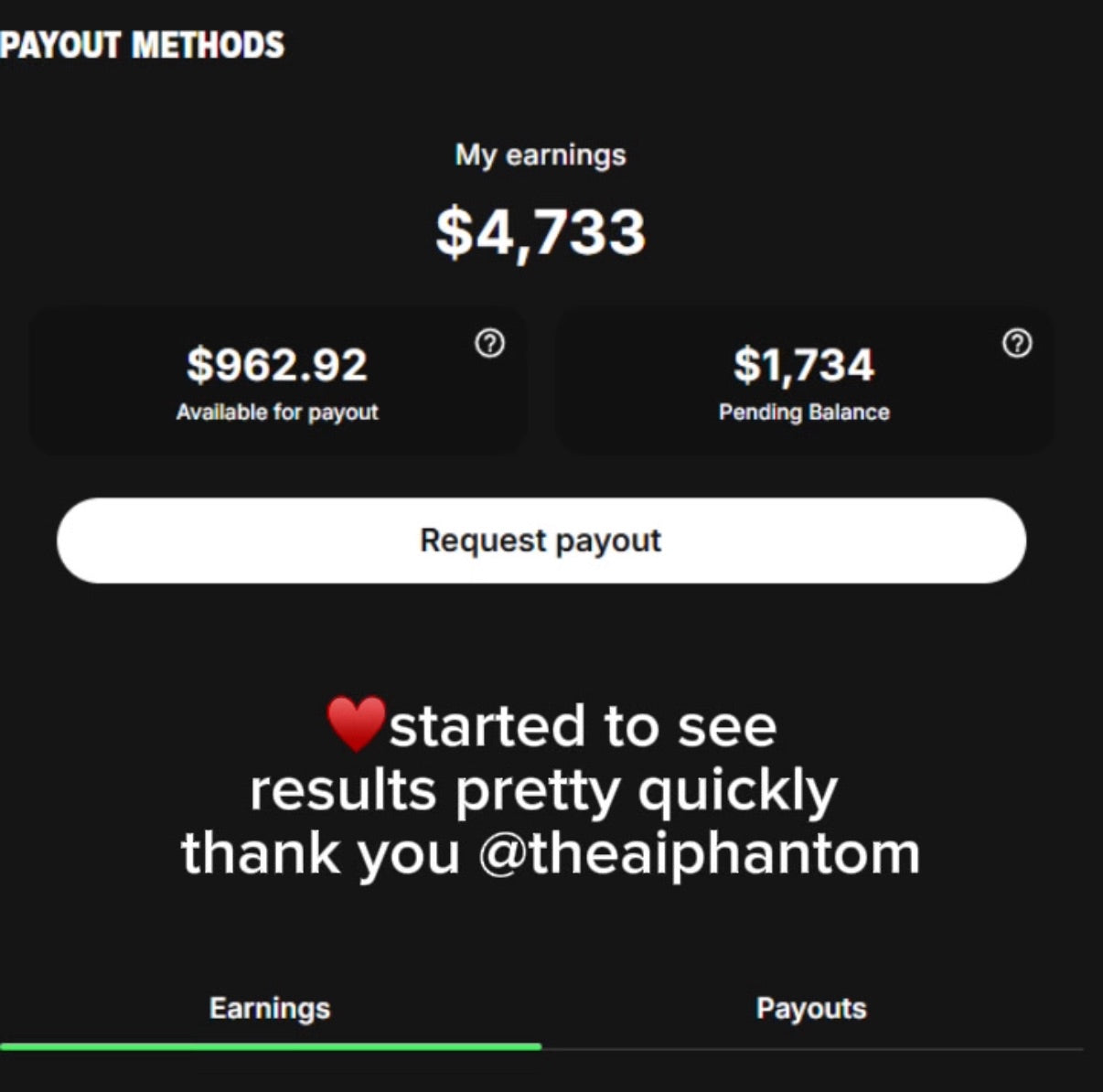1103x1092 pixels.
Task: Click the green Earnings tab indicator bar
Action: tap(271, 1045)
